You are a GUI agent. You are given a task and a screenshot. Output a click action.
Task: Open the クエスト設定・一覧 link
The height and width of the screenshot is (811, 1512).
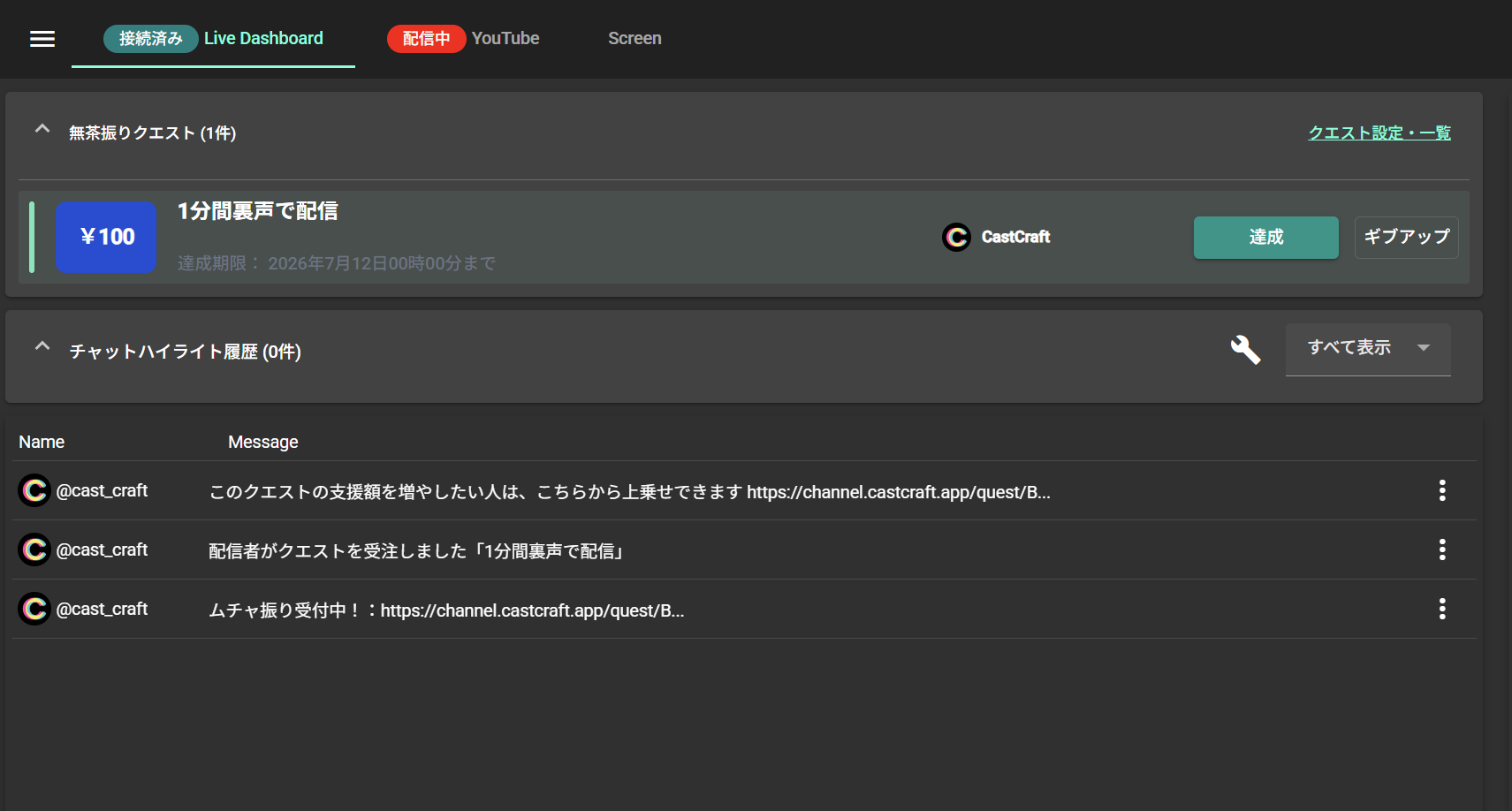tap(1379, 133)
